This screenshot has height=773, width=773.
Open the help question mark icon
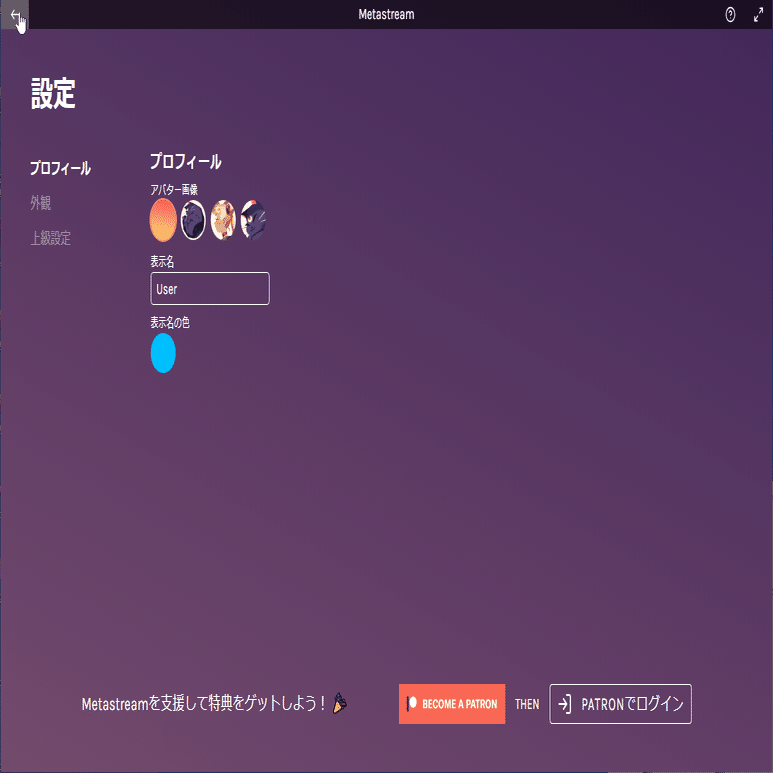point(730,15)
